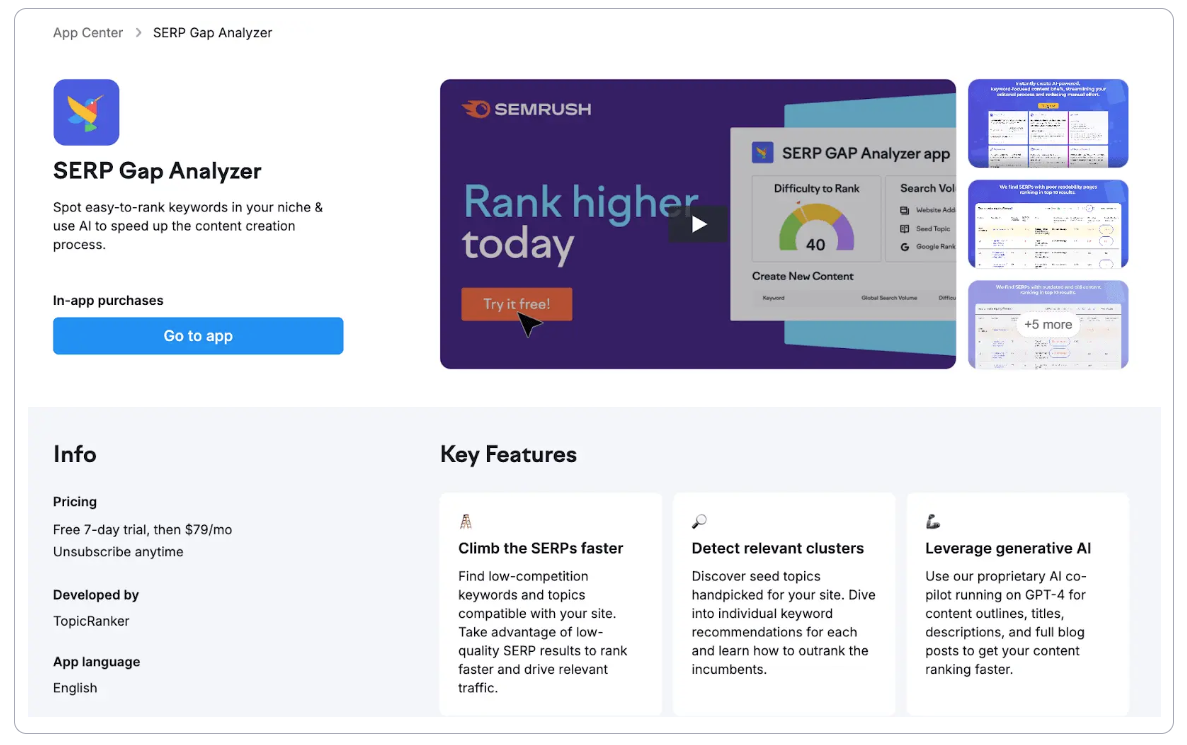
Task: Click the Go to app button
Action: [198, 336]
